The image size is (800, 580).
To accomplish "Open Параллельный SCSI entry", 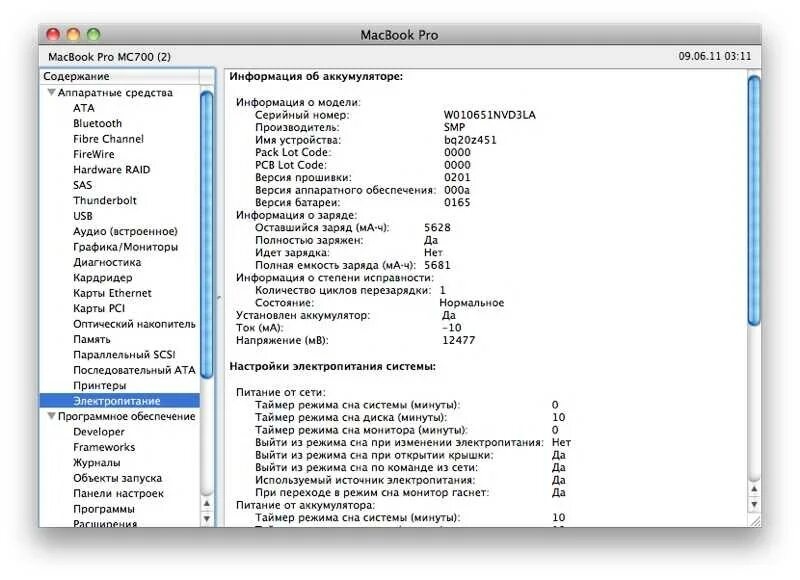I will [x=124, y=355].
